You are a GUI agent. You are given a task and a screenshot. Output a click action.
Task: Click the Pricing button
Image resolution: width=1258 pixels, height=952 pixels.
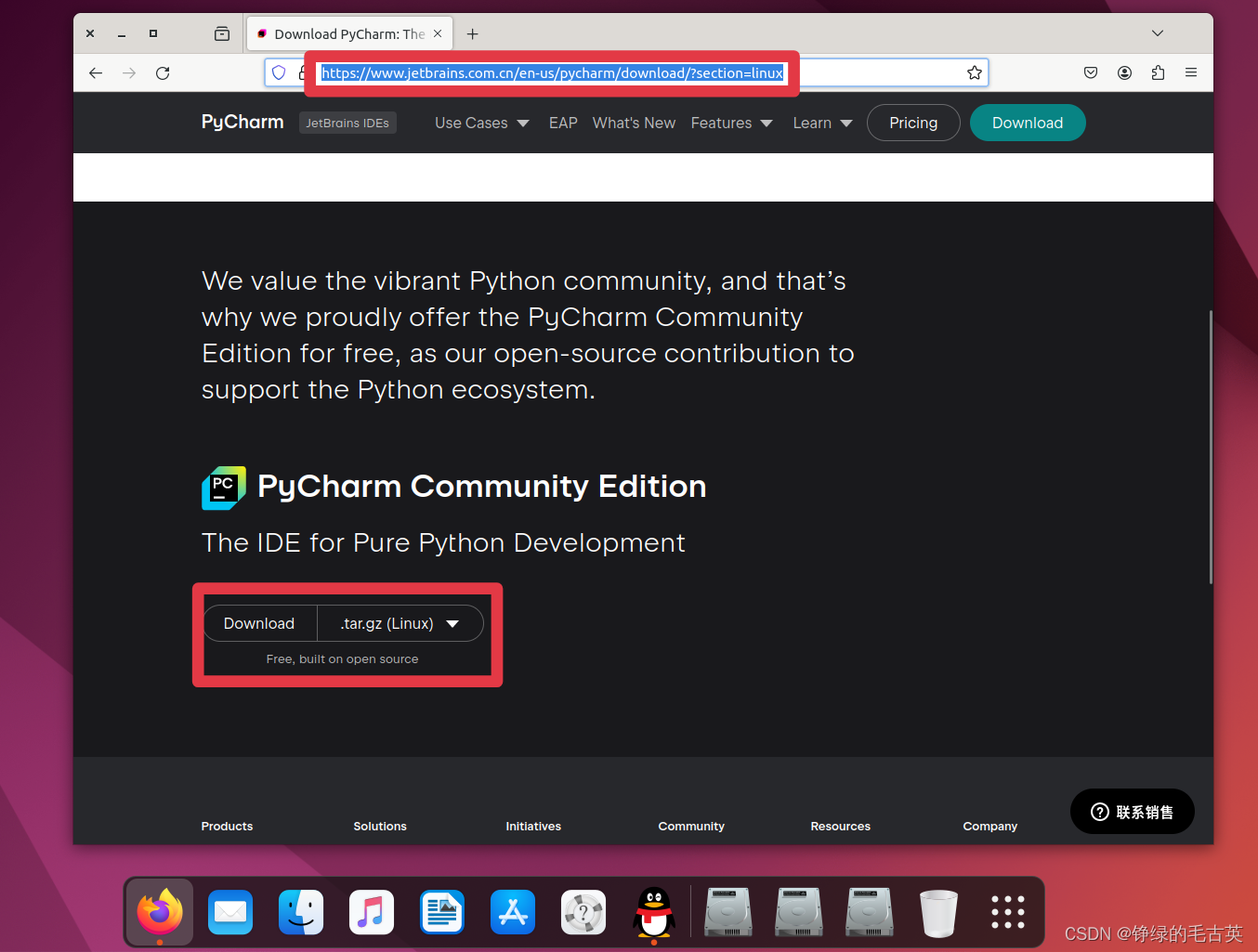pyautogui.click(x=913, y=123)
